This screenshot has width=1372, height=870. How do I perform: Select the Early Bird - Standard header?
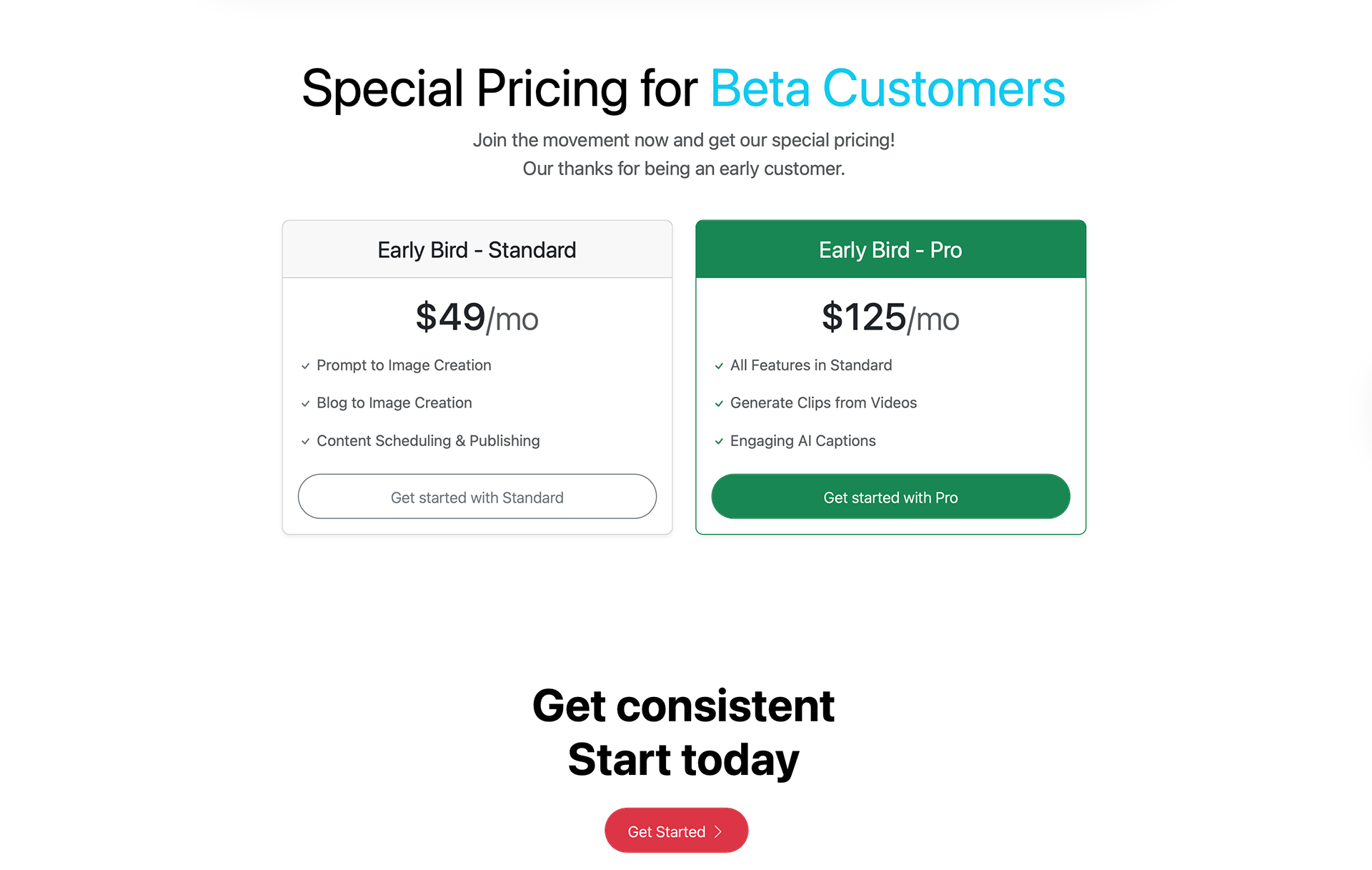(477, 249)
